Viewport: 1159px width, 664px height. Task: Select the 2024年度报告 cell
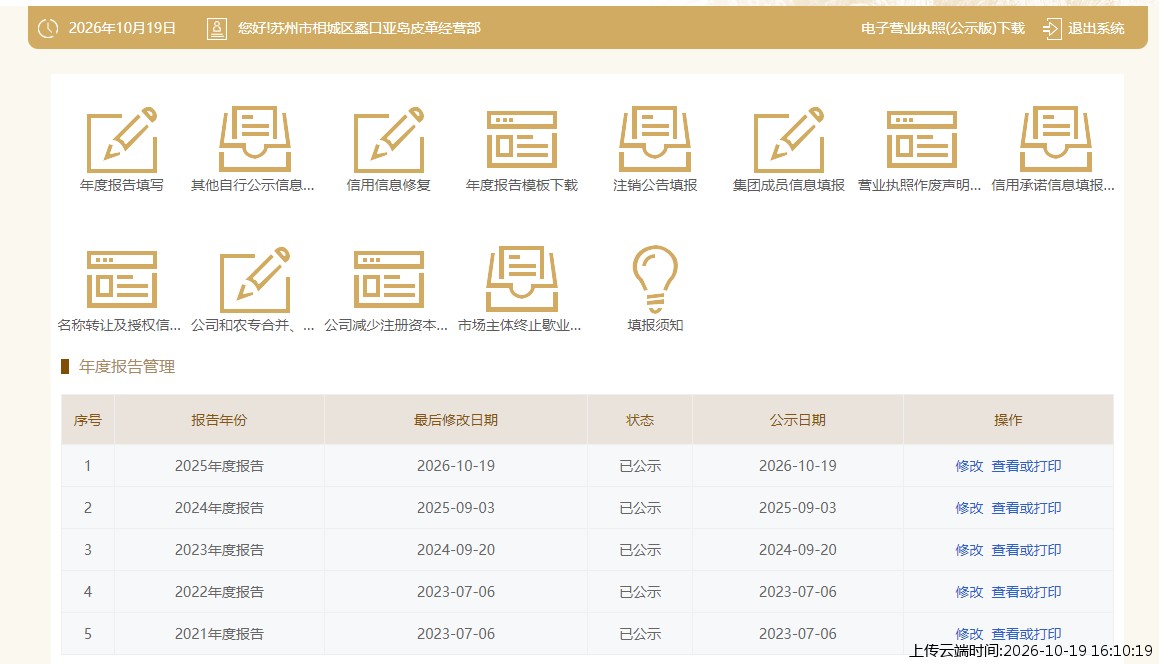click(x=219, y=509)
